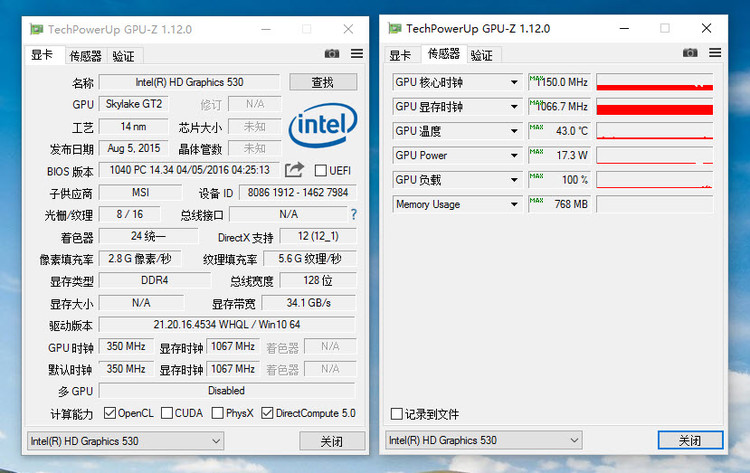Click the 查找 lookup button
This screenshot has width=750, height=473.
click(323, 82)
